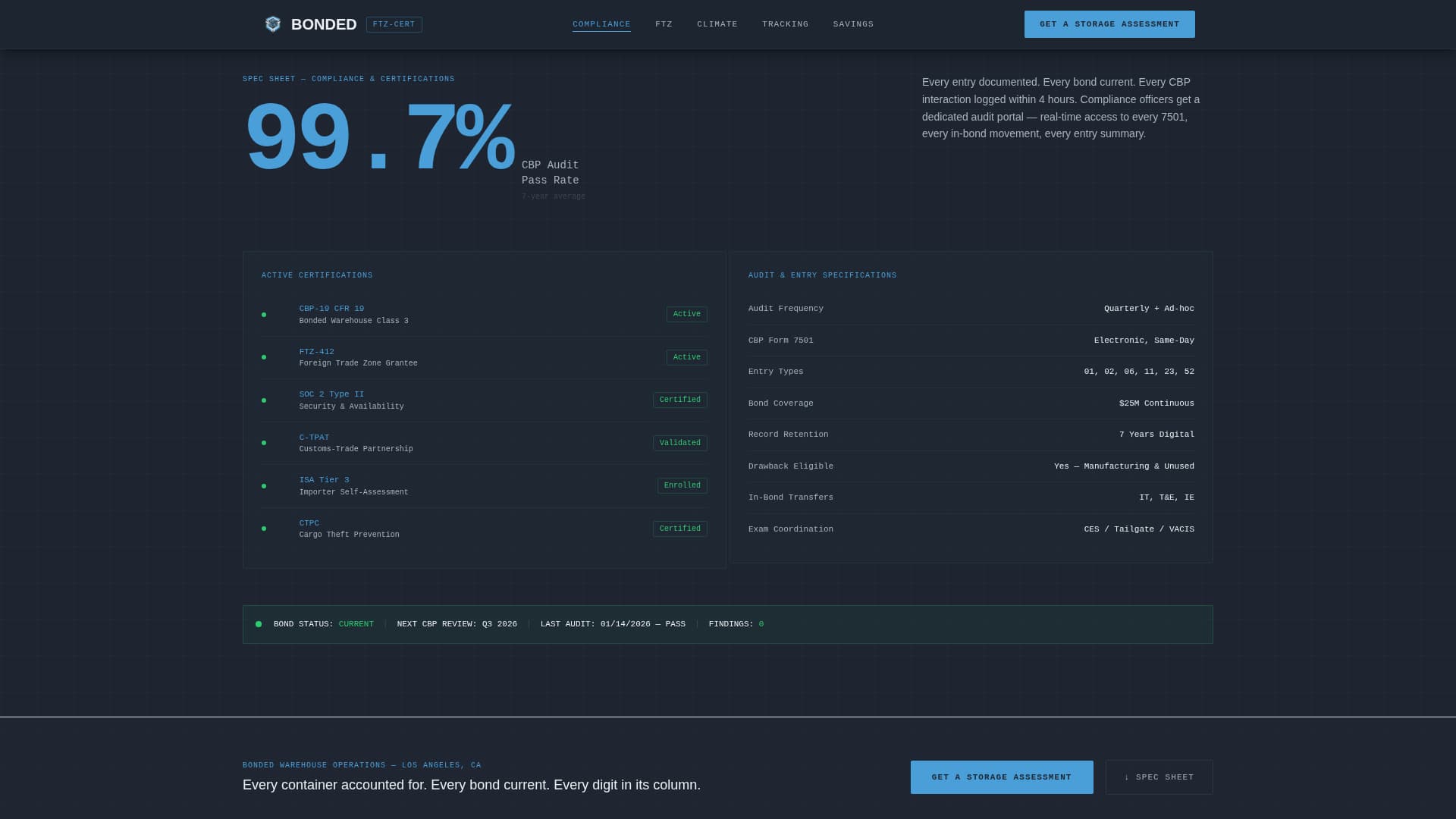Switch to the COMPLIANCE tab
Image resolution: width=1456 pixels, height=819 pixels.
(601, 24)
